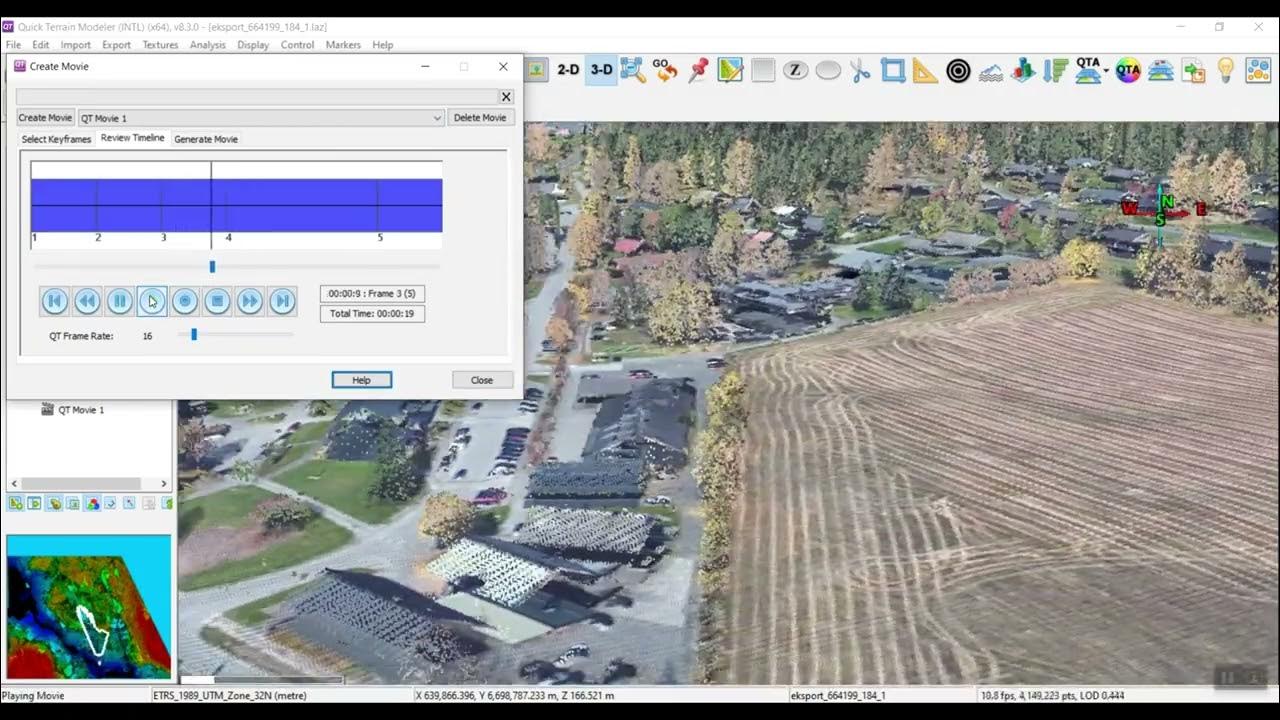Jump to first frame of movie
This screenshot has width=1280, height=720.
click(55, 301)
